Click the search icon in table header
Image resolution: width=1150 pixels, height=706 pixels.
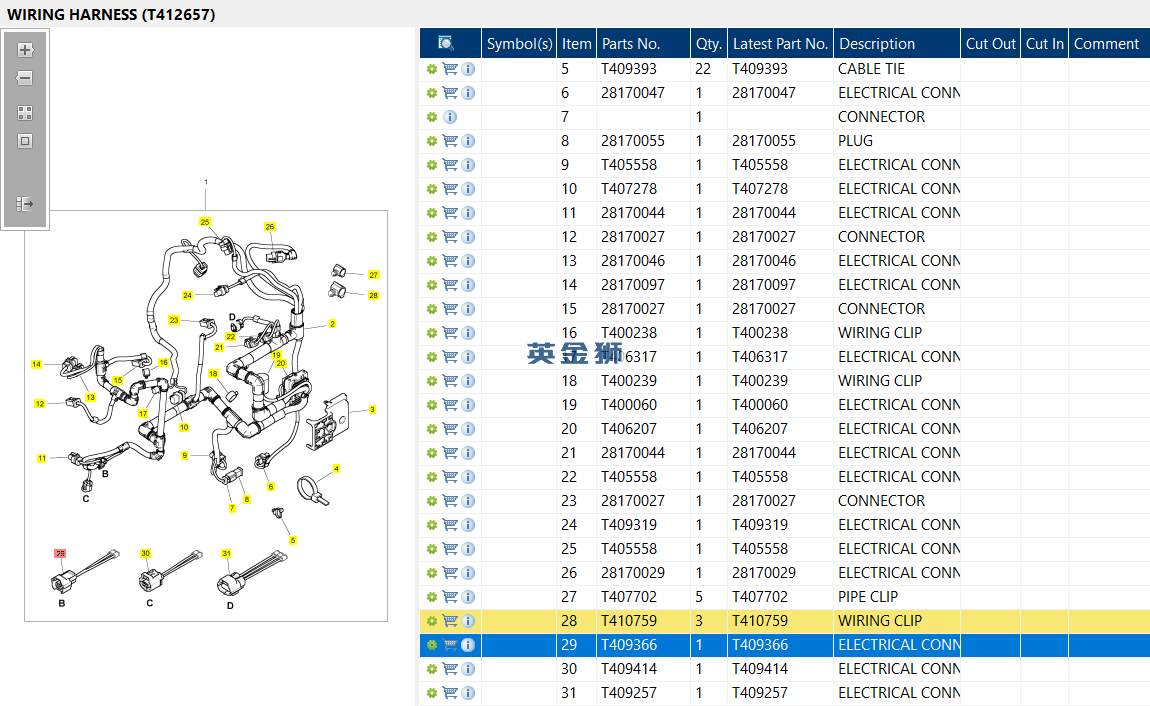coord(445,43)
